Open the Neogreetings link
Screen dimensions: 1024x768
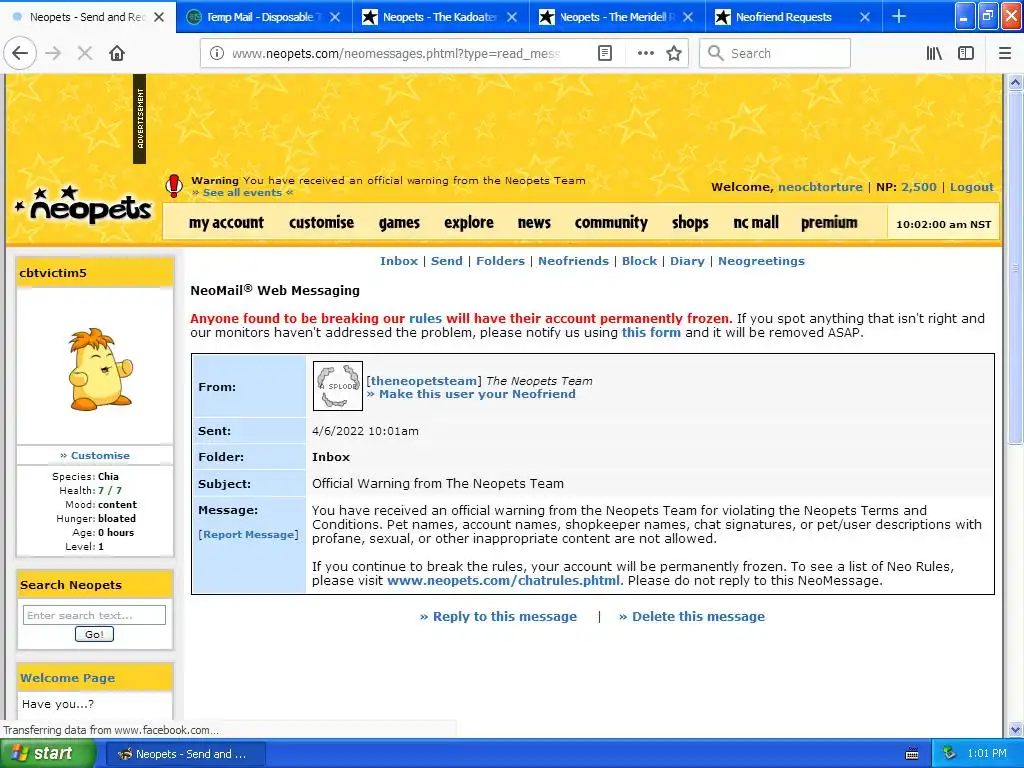pos(761,261)
